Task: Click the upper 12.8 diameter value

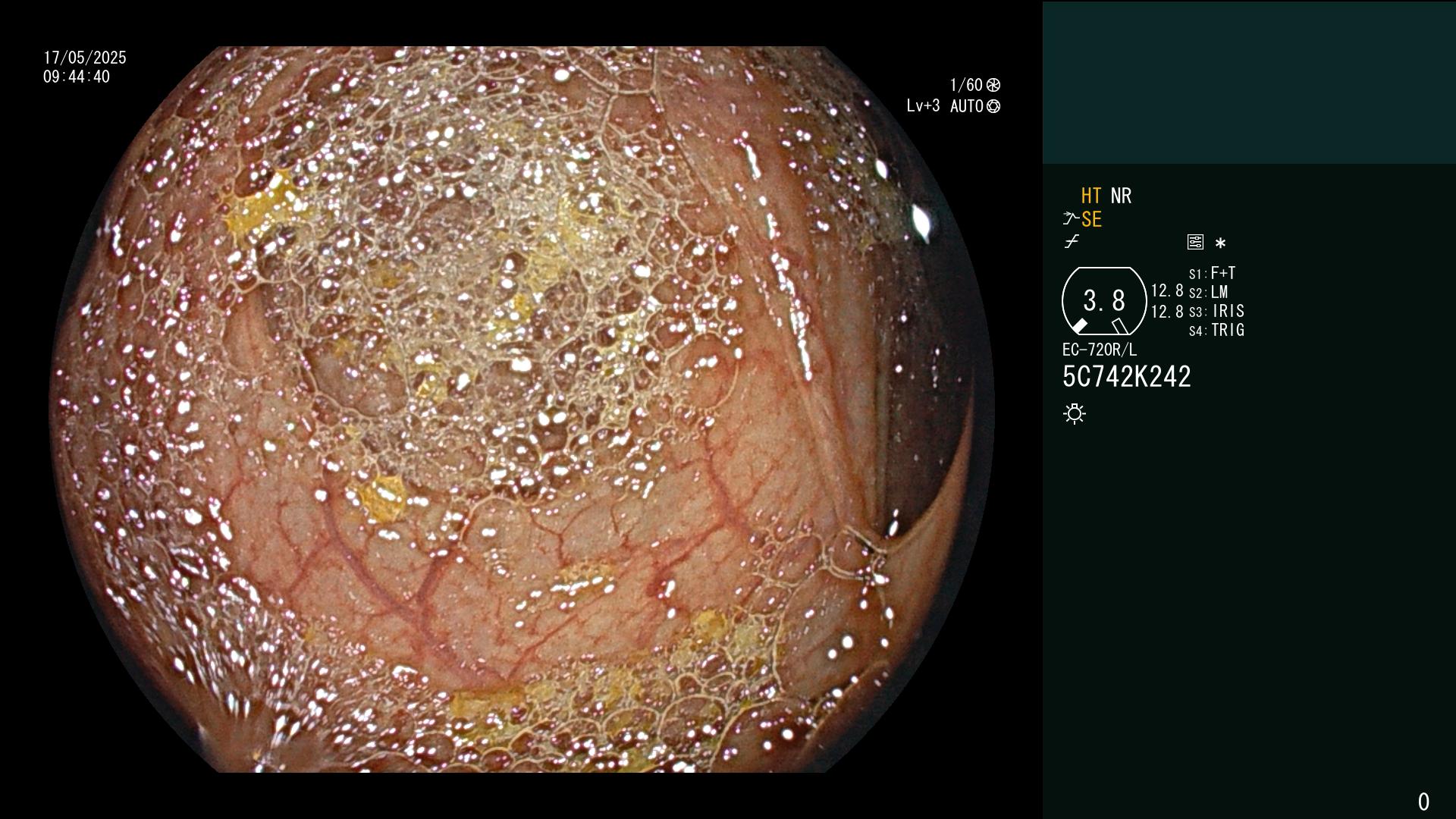Action: 1167,290
